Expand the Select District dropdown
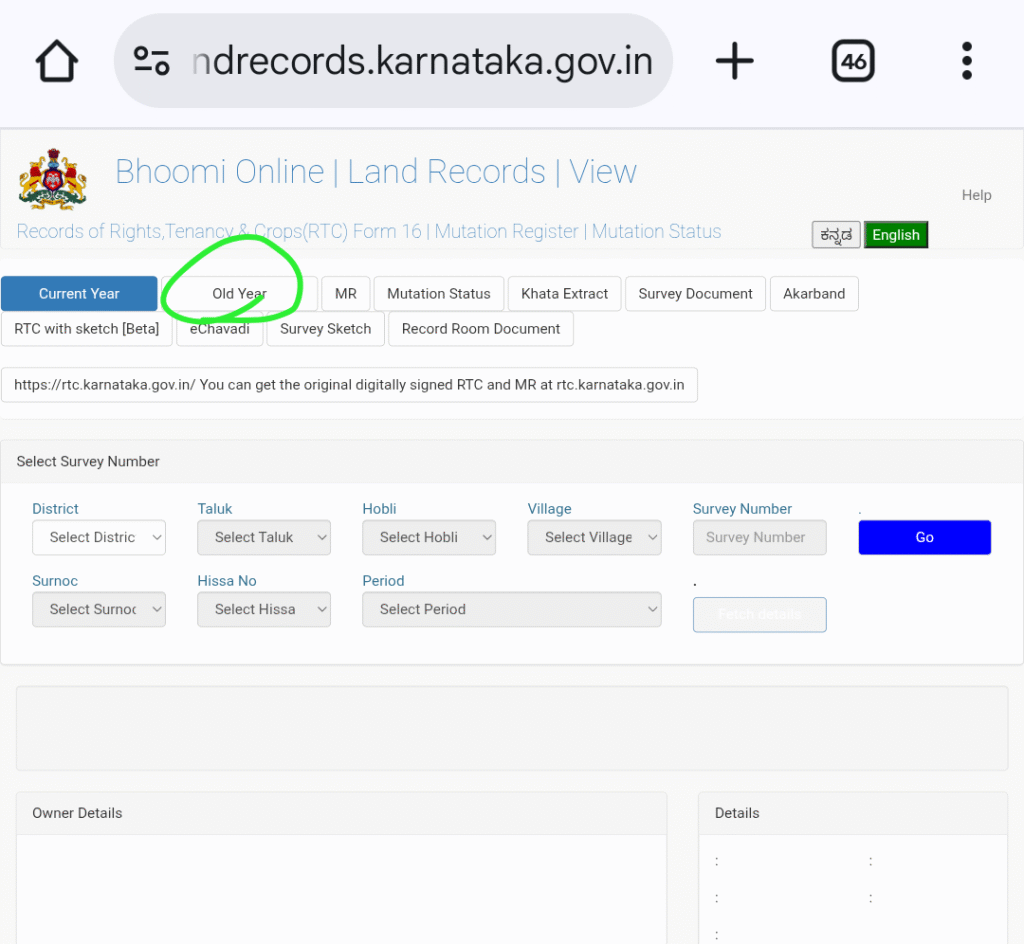This screenshot has width=1024, height=944. coord(99,537)
